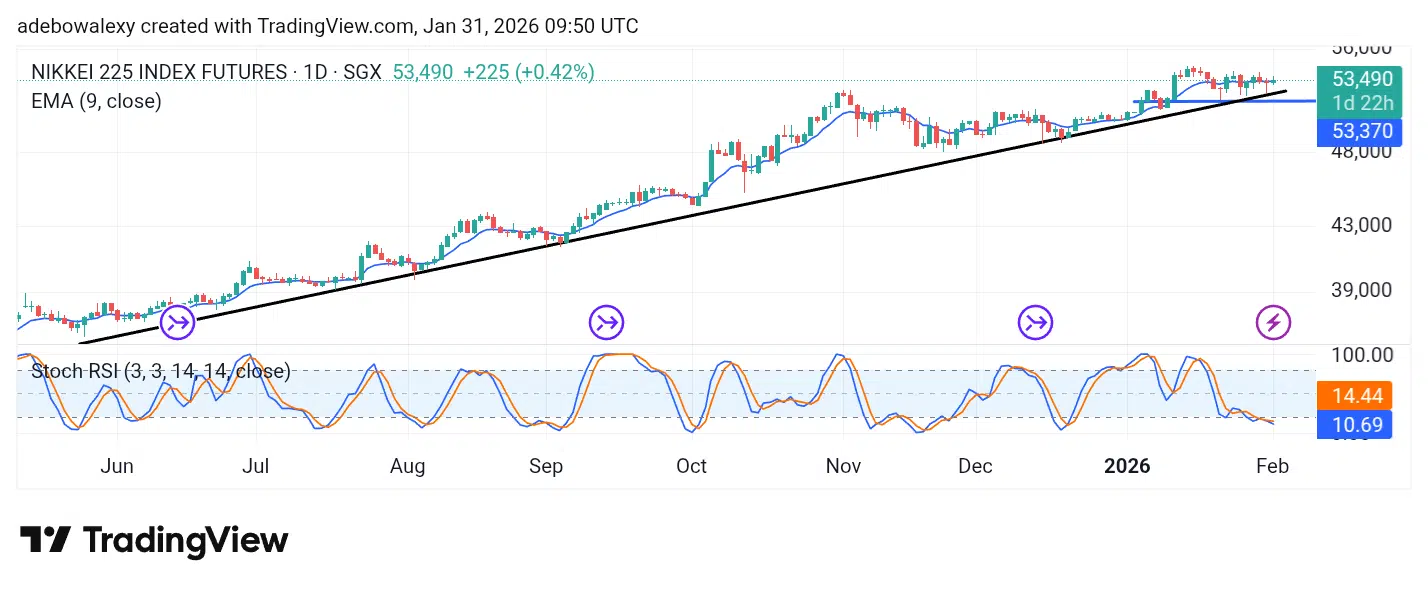Viewport: 1428px width, 591px height.
Task: Click the TradingView logo at bottom left
Action: tap(154, 541)
